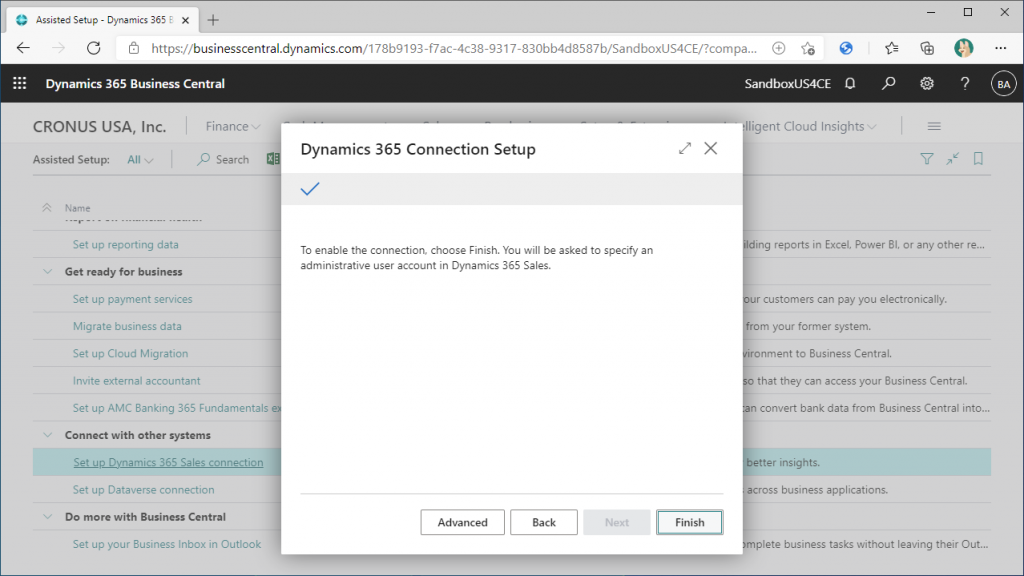Click the CRONUS USA, Inc. company name
The image size is (1024, 576).
(99, 127)
